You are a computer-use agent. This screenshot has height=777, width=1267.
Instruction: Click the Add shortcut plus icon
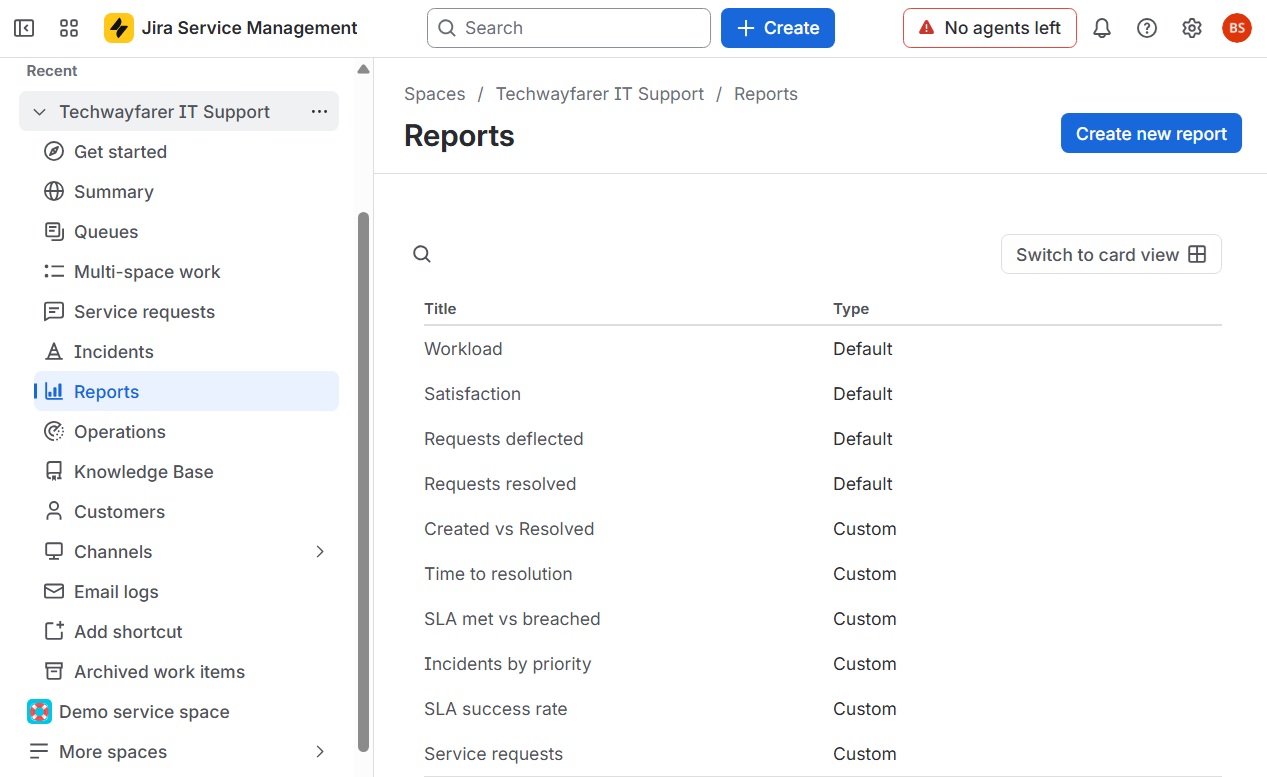(54, 632)
